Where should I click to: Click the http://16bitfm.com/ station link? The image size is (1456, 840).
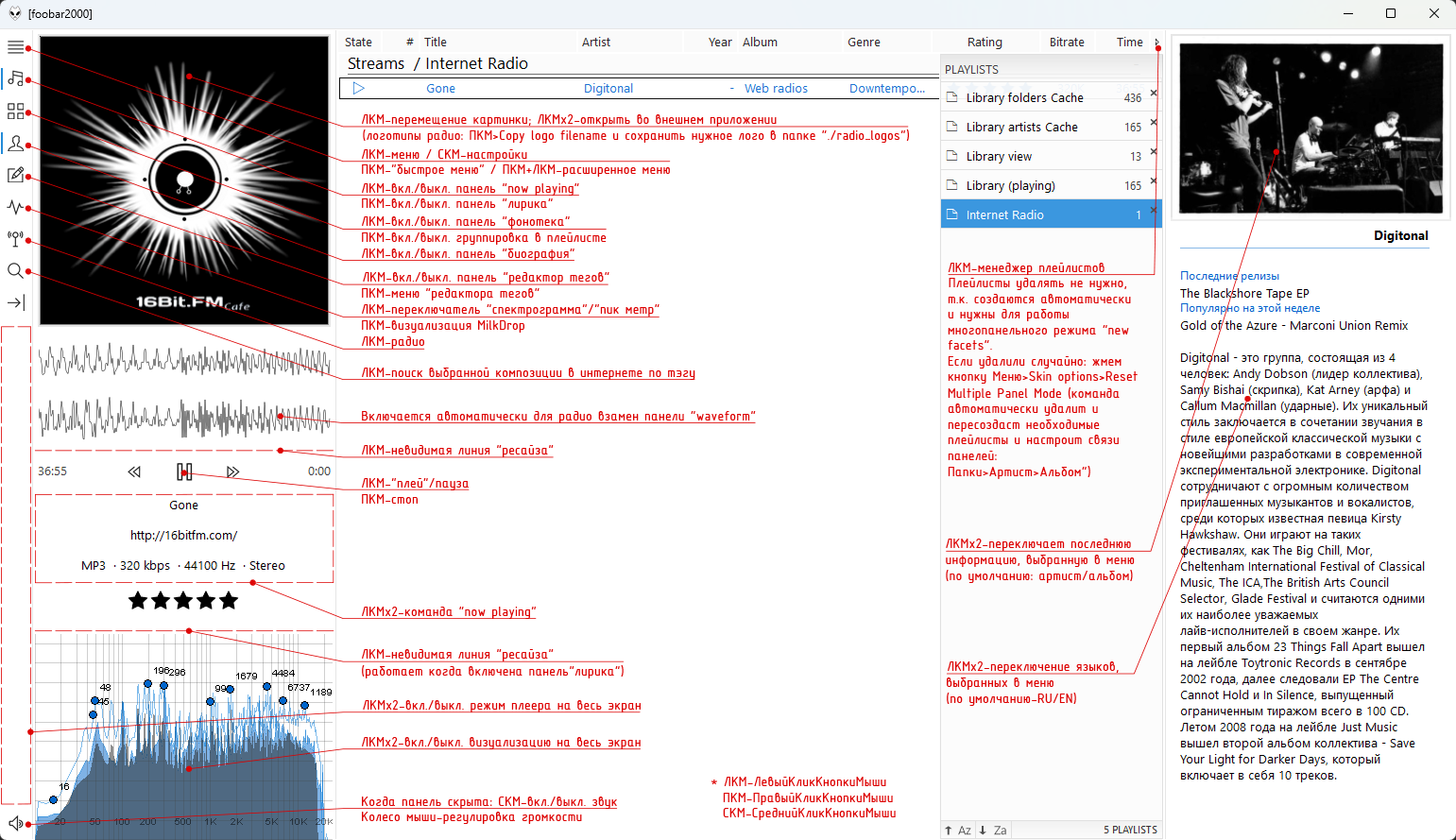click(x=183, y=536)
